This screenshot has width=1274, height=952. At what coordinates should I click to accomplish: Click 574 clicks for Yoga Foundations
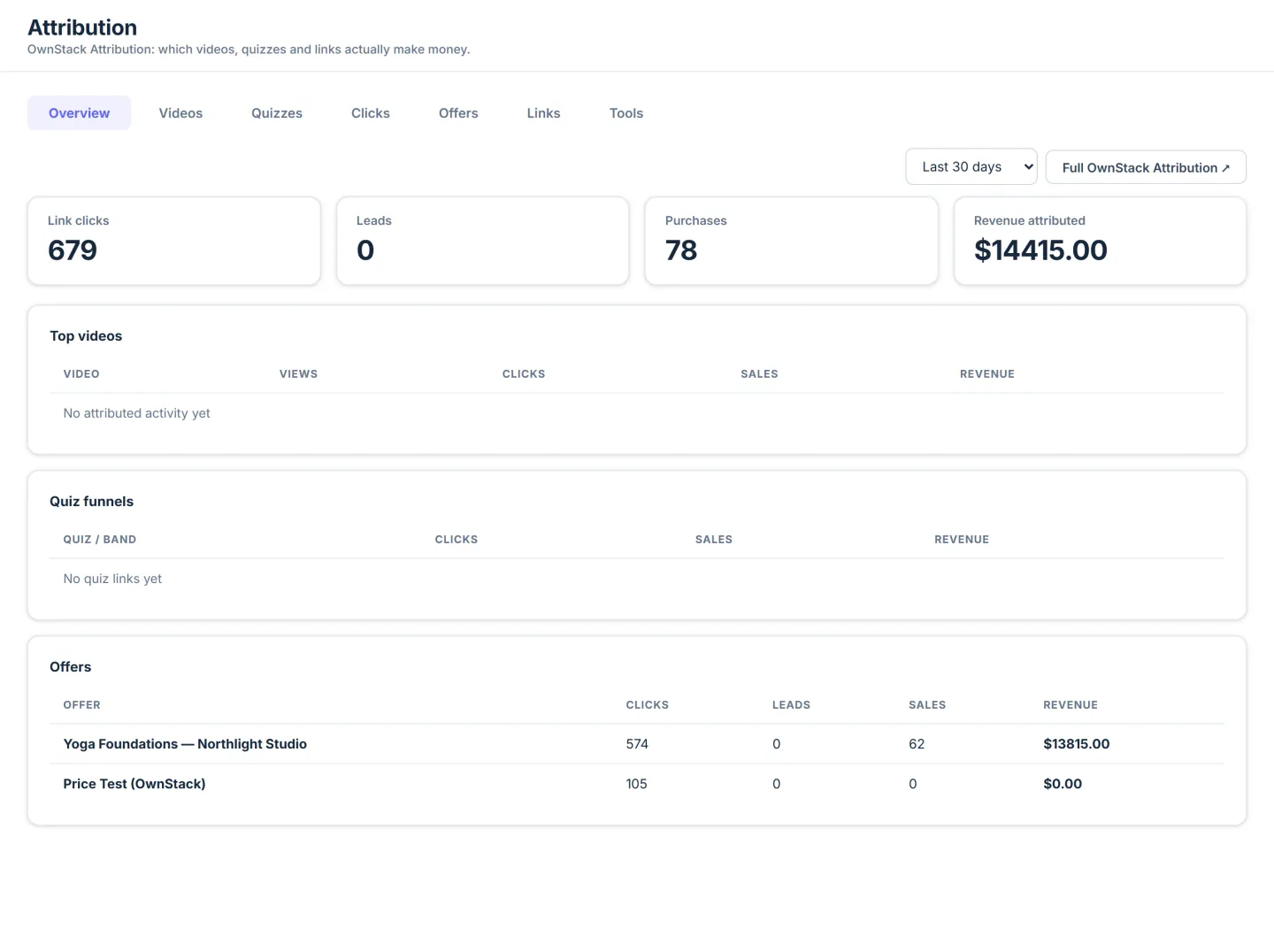click(x=637, y=744)
